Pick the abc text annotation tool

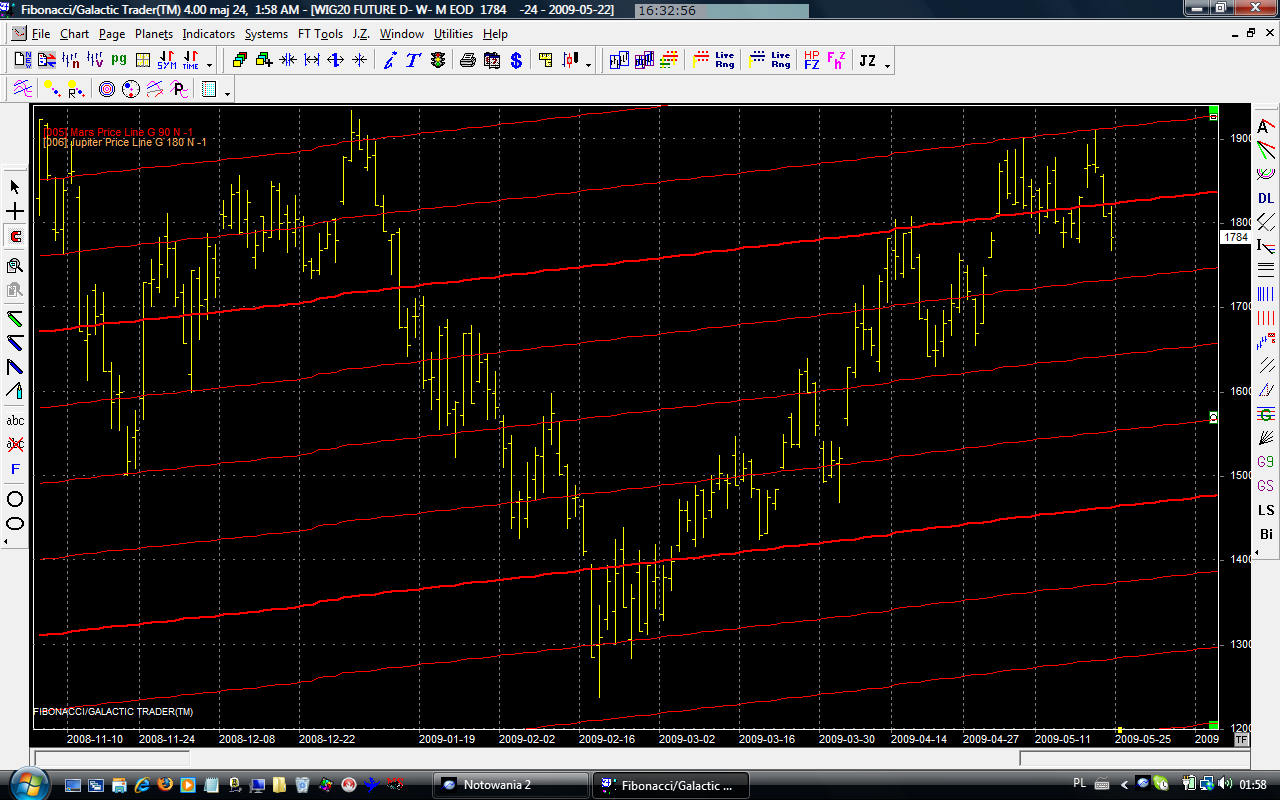[x=15, y=420]
